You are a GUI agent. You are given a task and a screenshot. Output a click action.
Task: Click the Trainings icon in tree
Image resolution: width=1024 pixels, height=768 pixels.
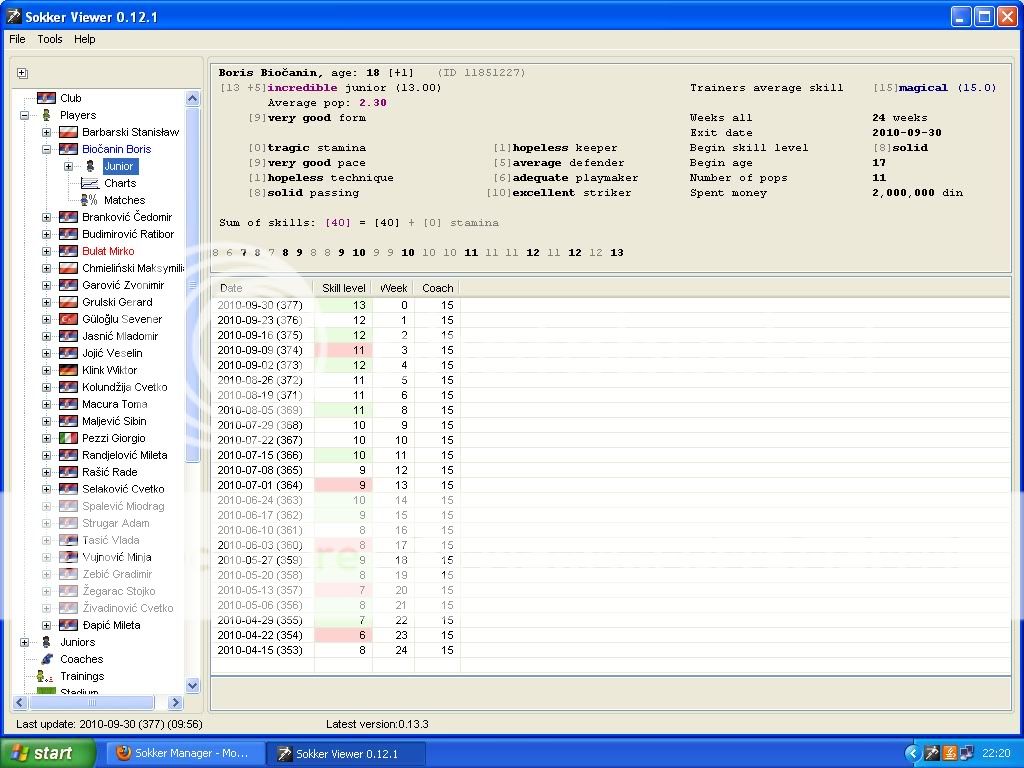(x=46, y=676)
